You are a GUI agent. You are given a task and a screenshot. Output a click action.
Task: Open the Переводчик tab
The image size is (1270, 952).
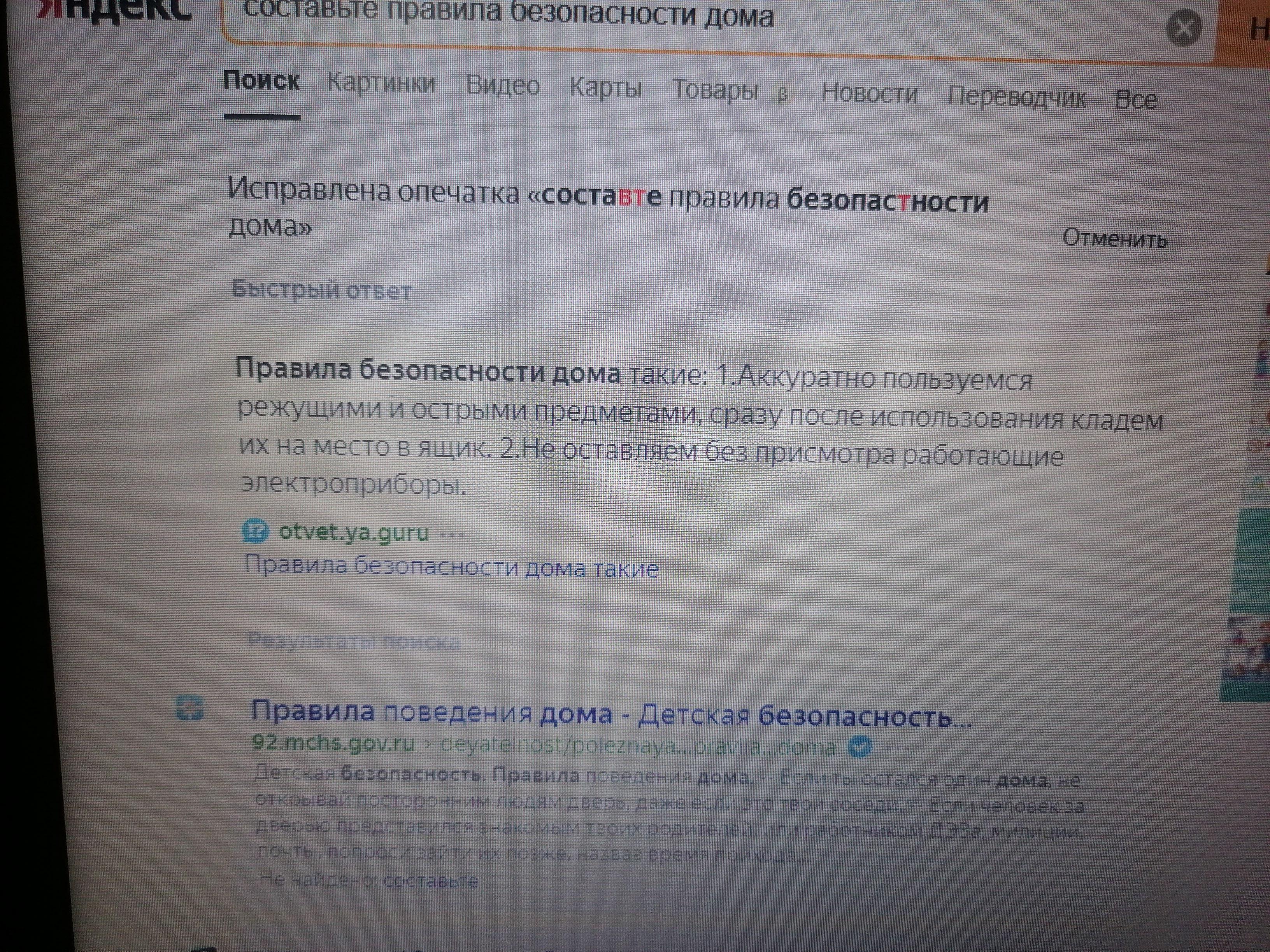[x=1016, y=97]
